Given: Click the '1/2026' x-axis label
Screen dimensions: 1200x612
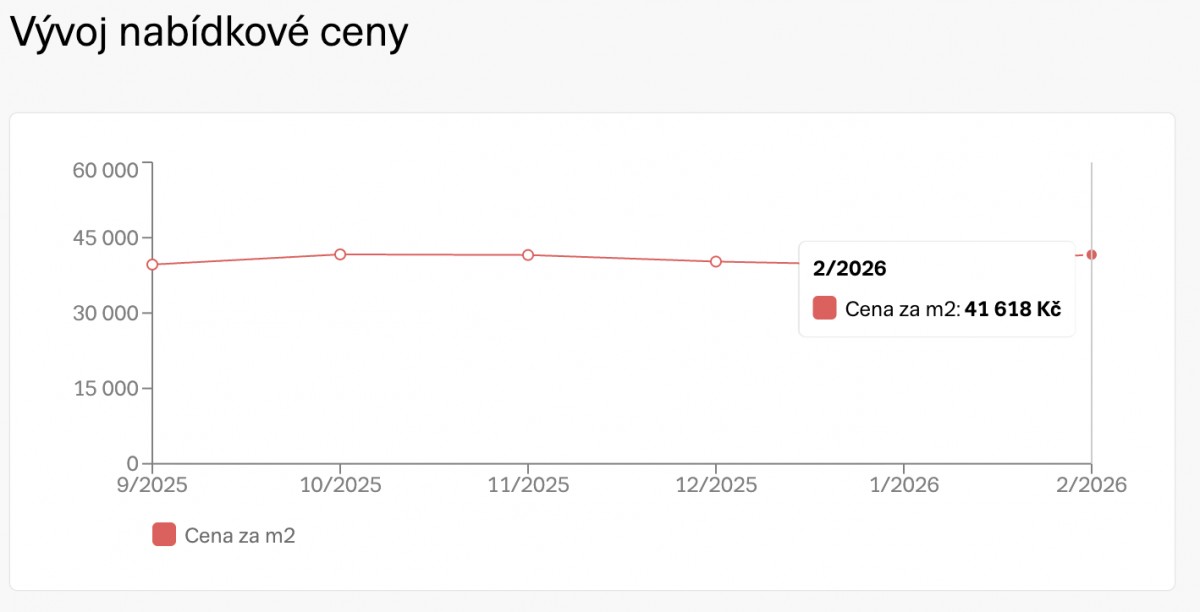Looking at the screenshot, I should (904, 485).
